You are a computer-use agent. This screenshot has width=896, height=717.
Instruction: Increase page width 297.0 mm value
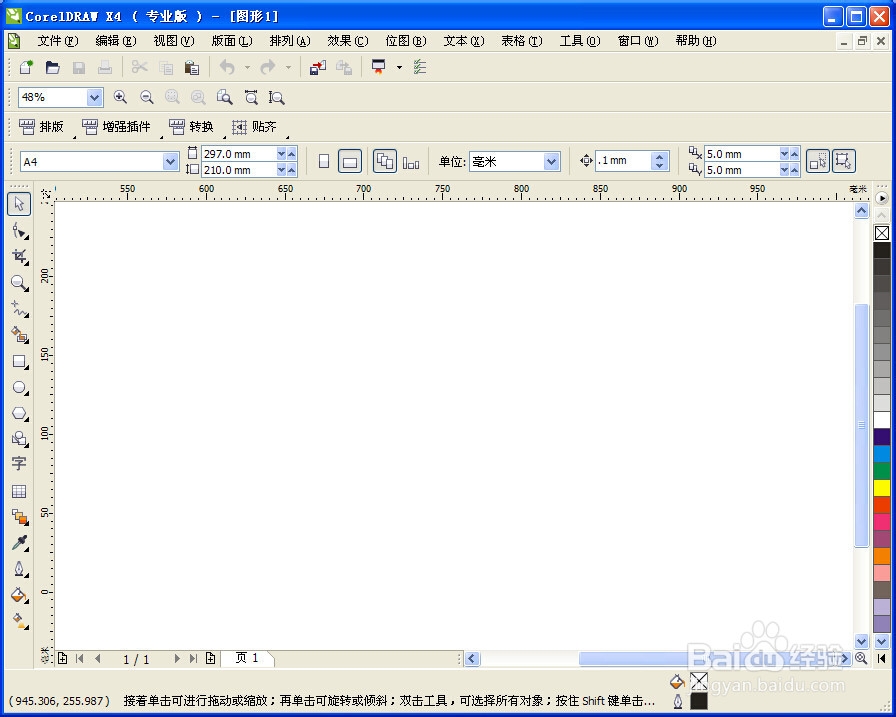292,154
